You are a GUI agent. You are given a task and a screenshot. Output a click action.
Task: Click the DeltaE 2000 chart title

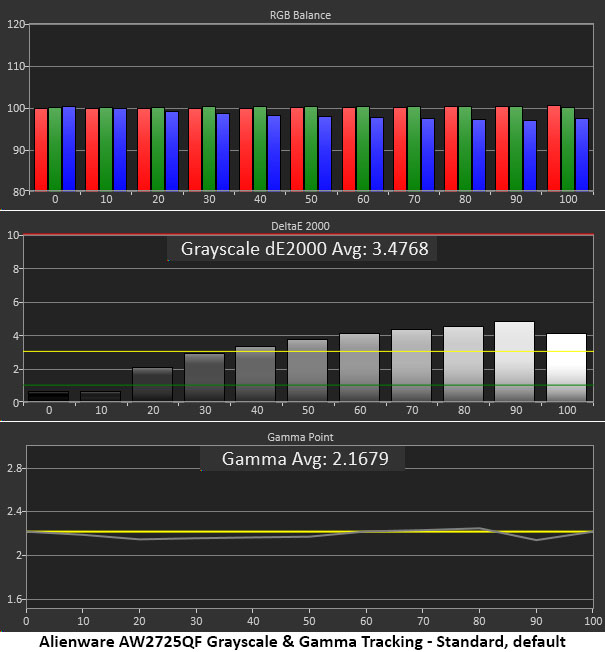pos(300,226)
